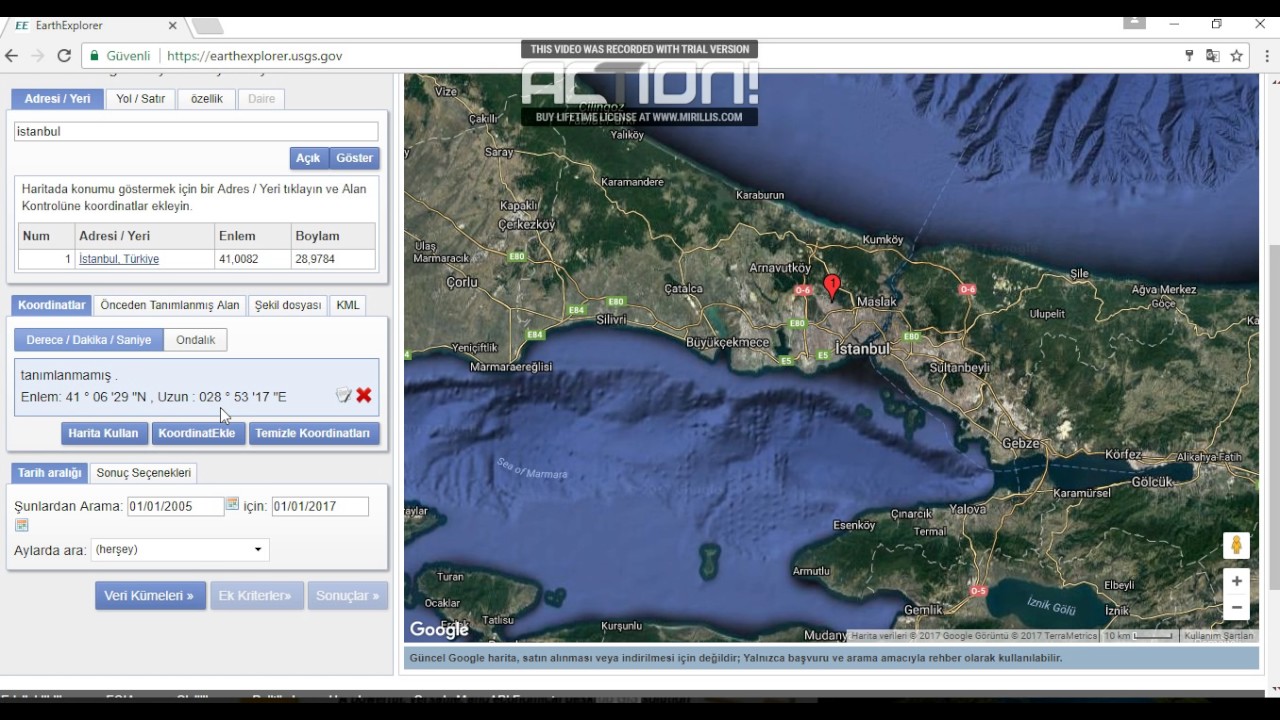
Task: Follow the İstanbul, Türkiye result link
Action: [119, 259]
